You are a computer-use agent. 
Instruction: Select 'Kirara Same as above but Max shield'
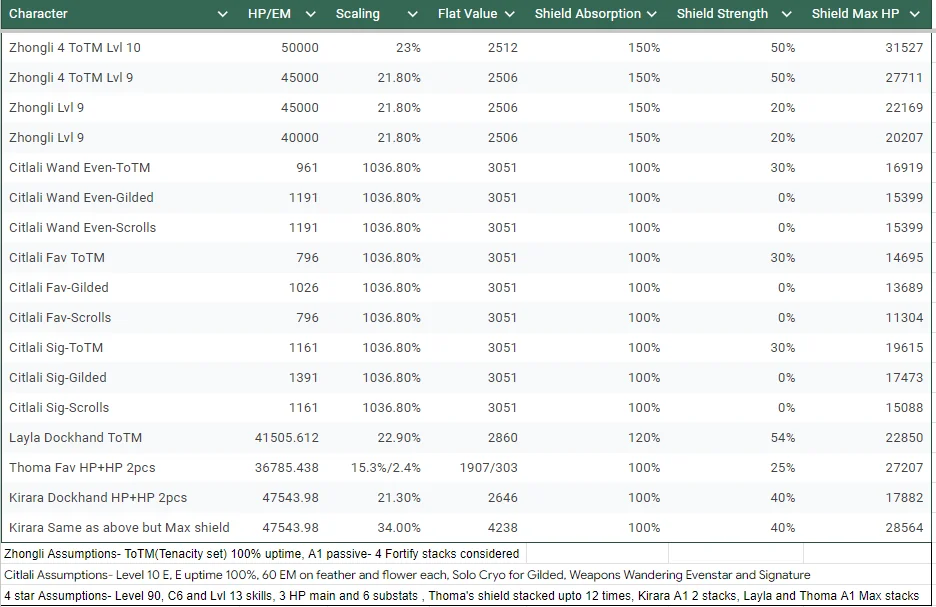point(119,528)
